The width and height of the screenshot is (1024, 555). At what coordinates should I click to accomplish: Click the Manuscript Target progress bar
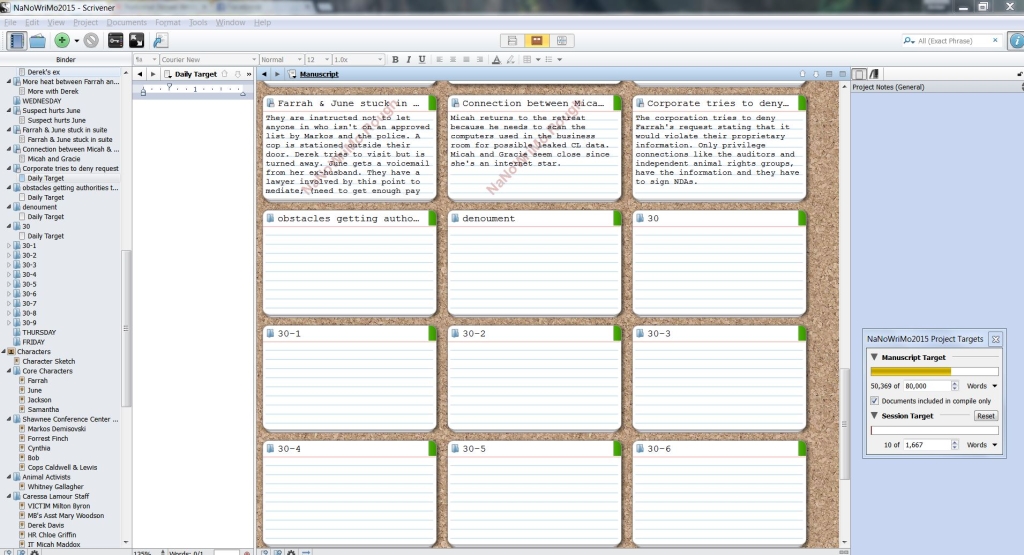point(934,371)
